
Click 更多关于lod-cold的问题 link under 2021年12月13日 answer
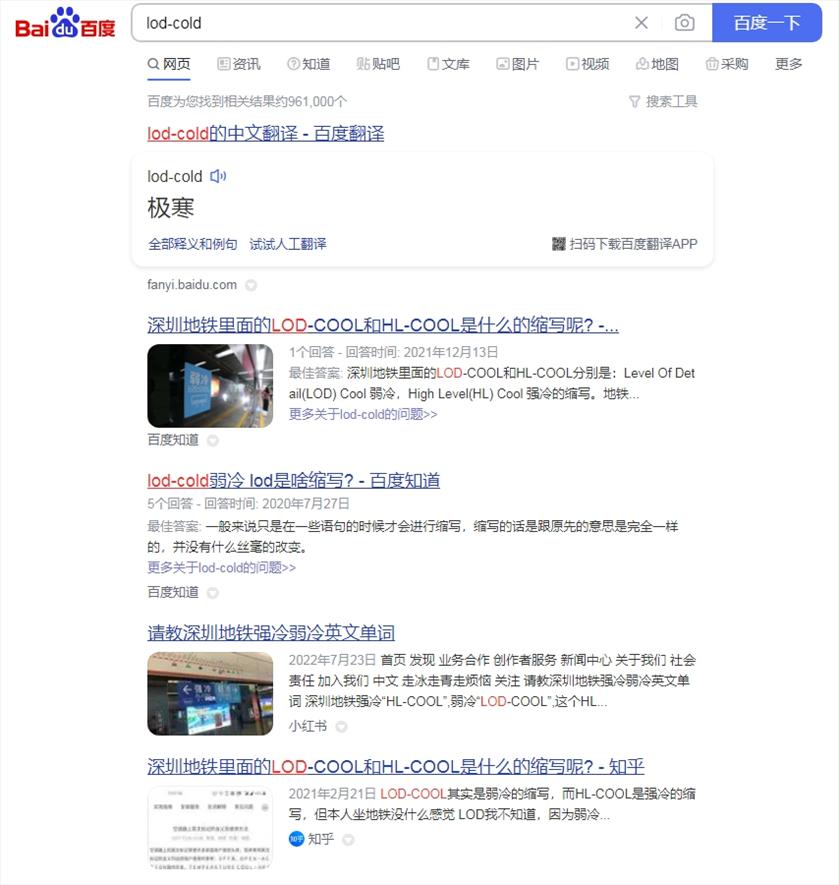363,414
